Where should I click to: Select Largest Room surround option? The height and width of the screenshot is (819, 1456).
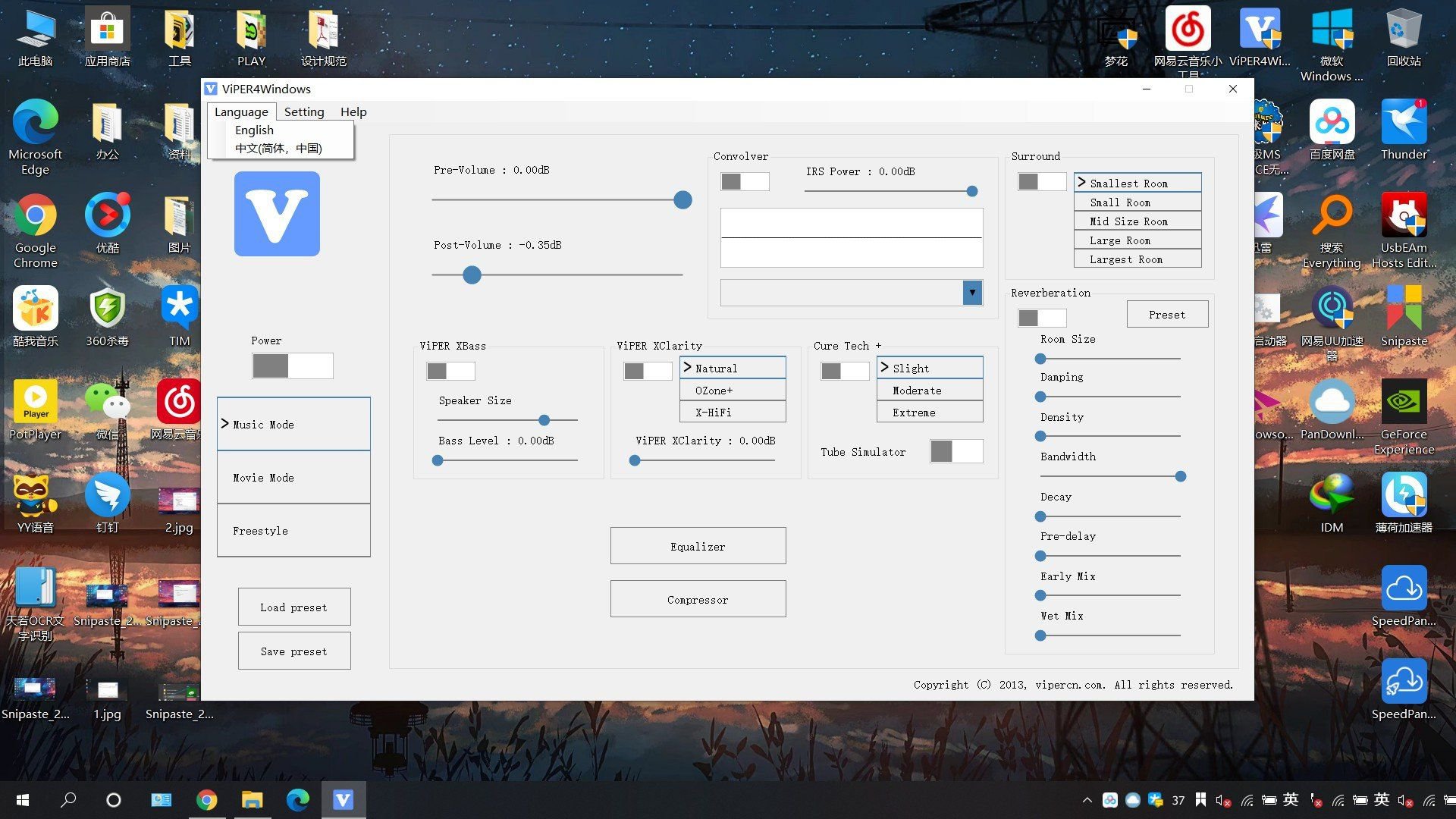point(1137,259)
